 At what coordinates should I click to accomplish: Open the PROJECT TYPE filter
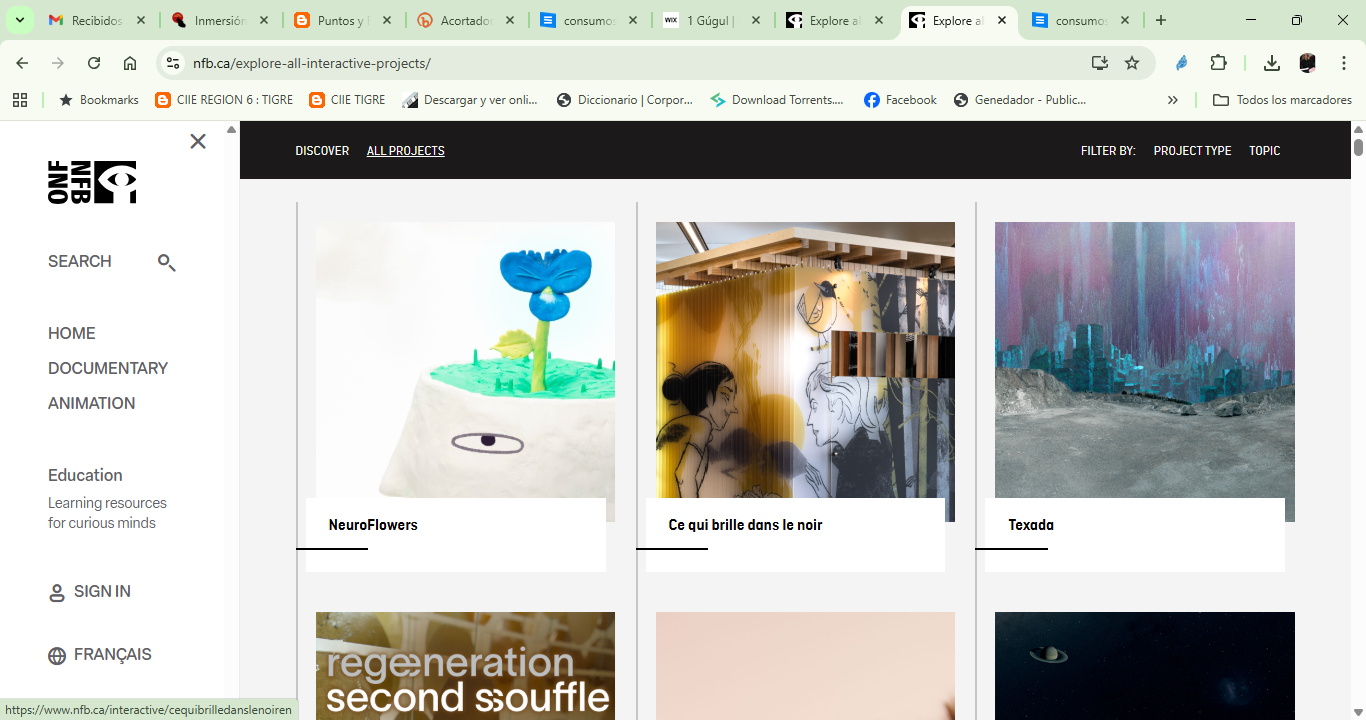coord(1192,150)
